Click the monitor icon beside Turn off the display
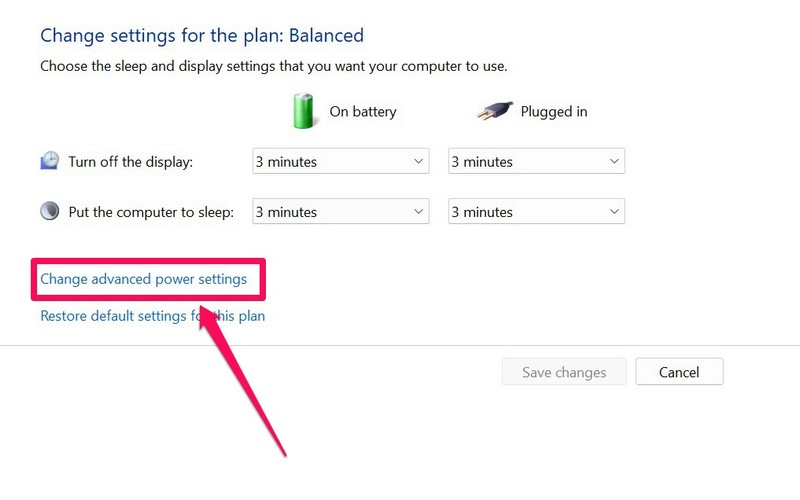The width and height of the screenshot is (800, 500). coord(50,161)
